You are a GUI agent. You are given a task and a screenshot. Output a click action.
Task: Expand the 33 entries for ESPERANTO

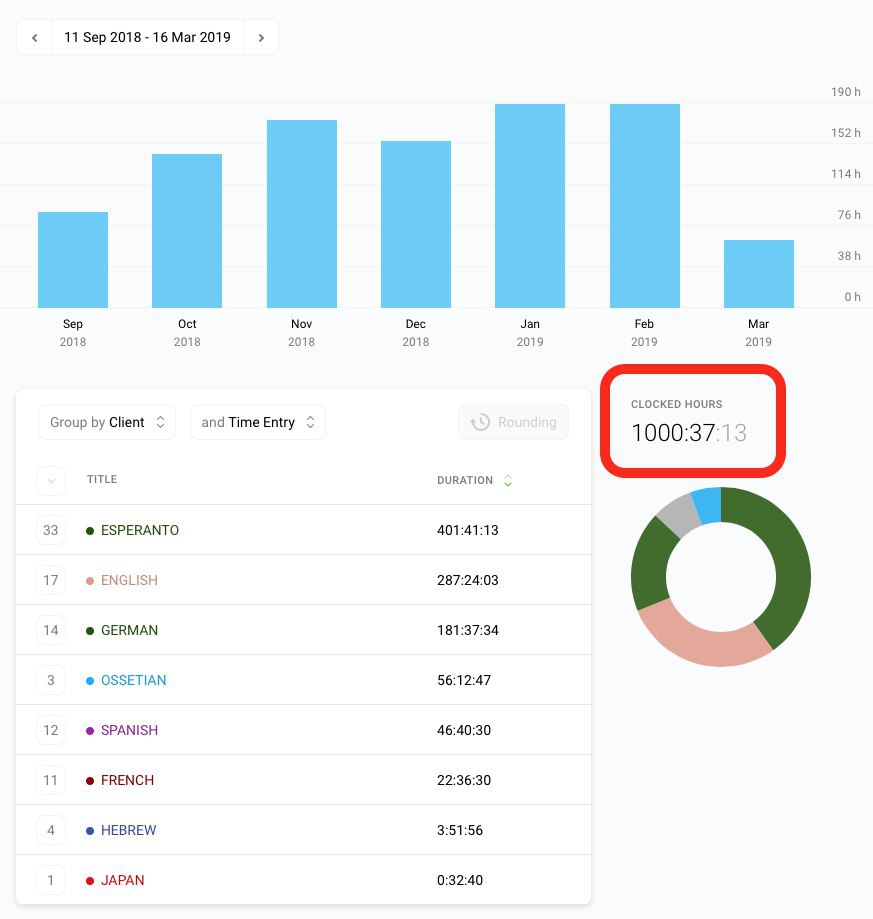51,530
